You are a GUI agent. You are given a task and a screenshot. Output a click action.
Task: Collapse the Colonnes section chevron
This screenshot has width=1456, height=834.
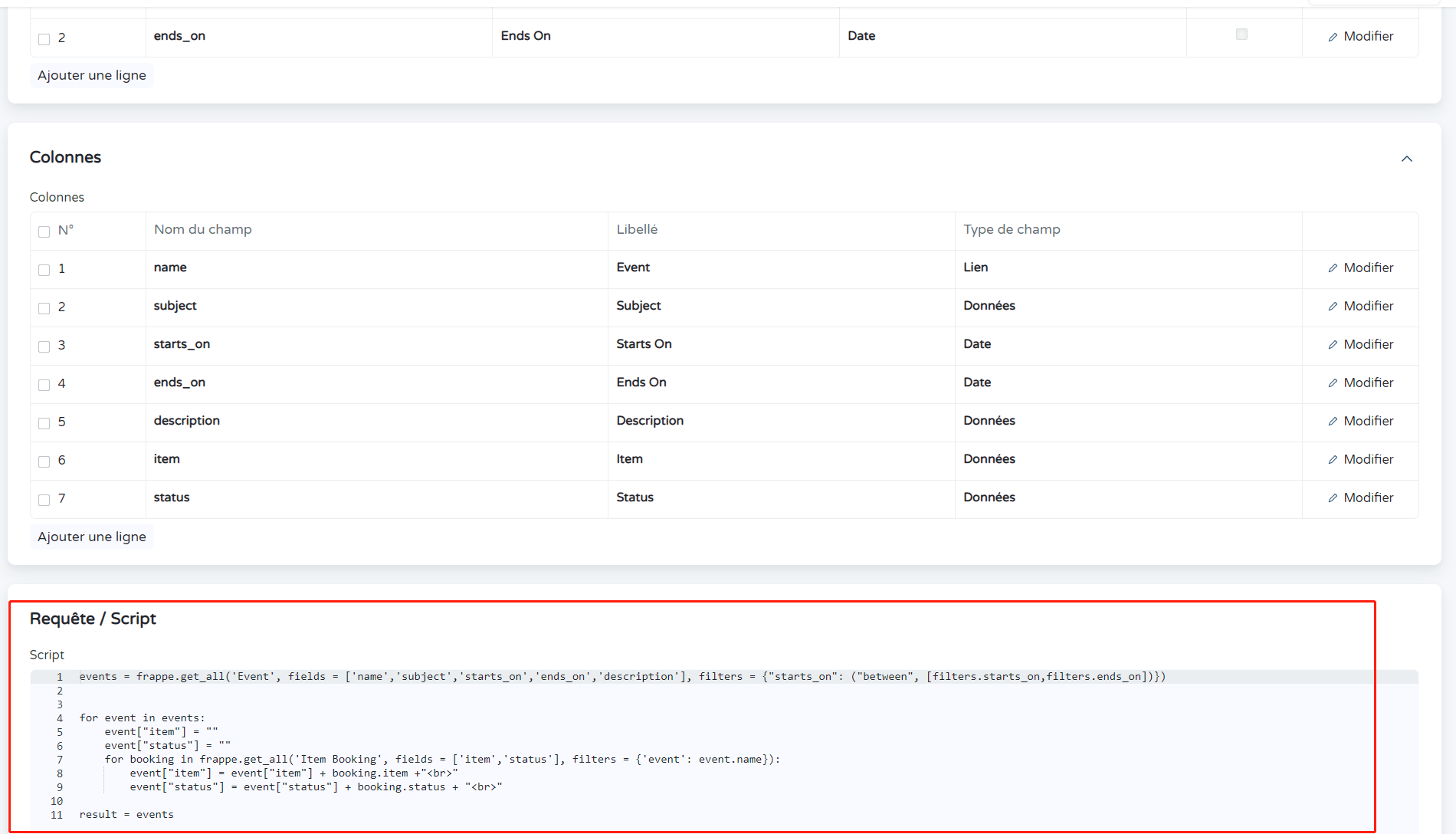(x=1406, y=159)
